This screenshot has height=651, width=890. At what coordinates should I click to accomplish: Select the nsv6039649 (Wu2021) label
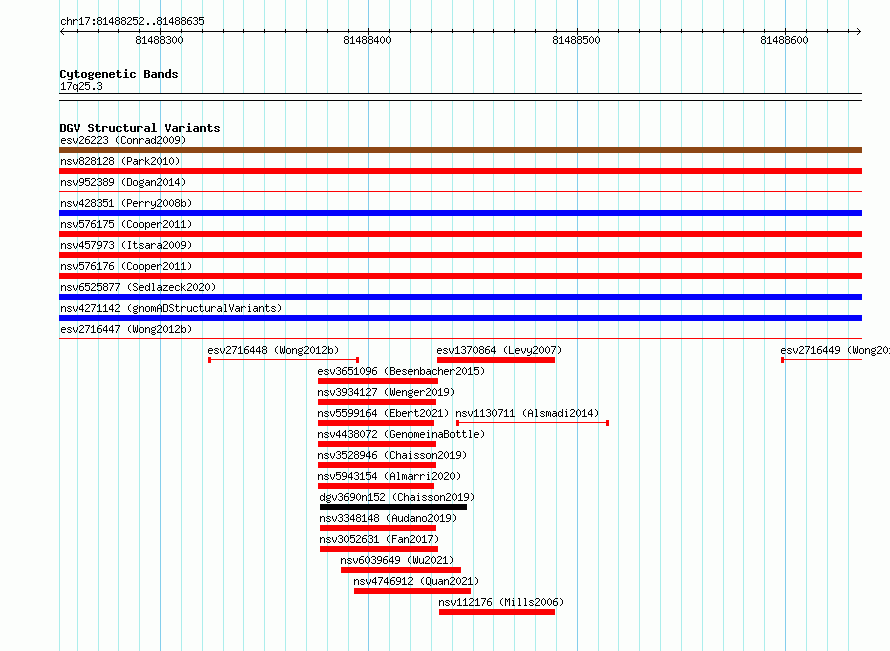pyautogui.click(x=397, y=560)
